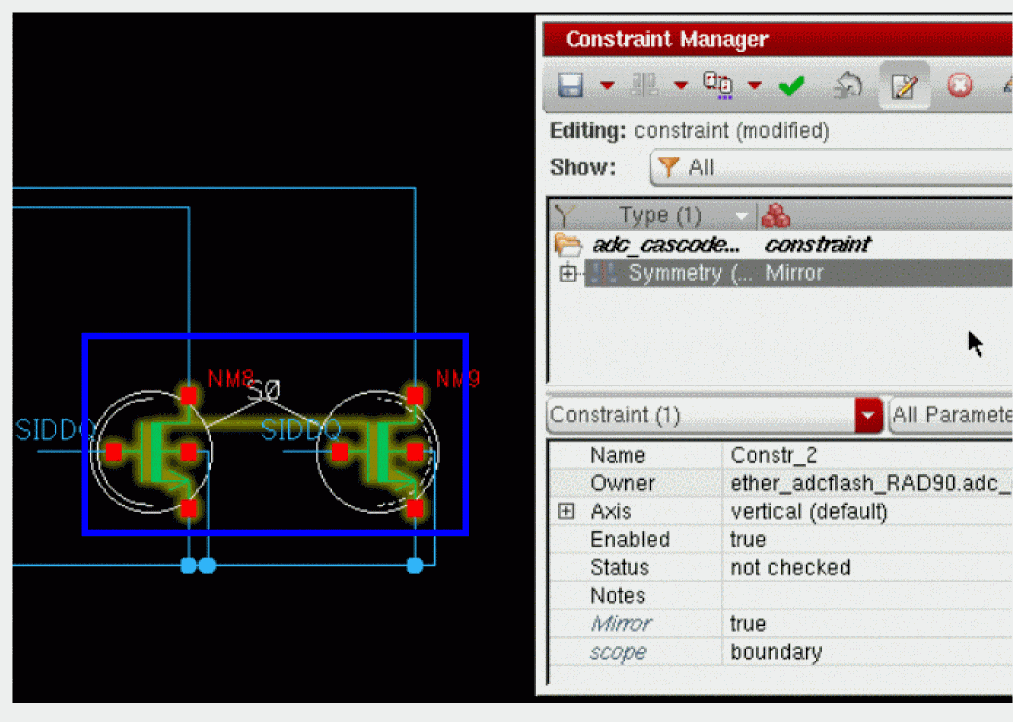The height and width of the screenshot is (722, 1013).
Task: Click the Mirror parameter value true
Action: tap(748, 624)
